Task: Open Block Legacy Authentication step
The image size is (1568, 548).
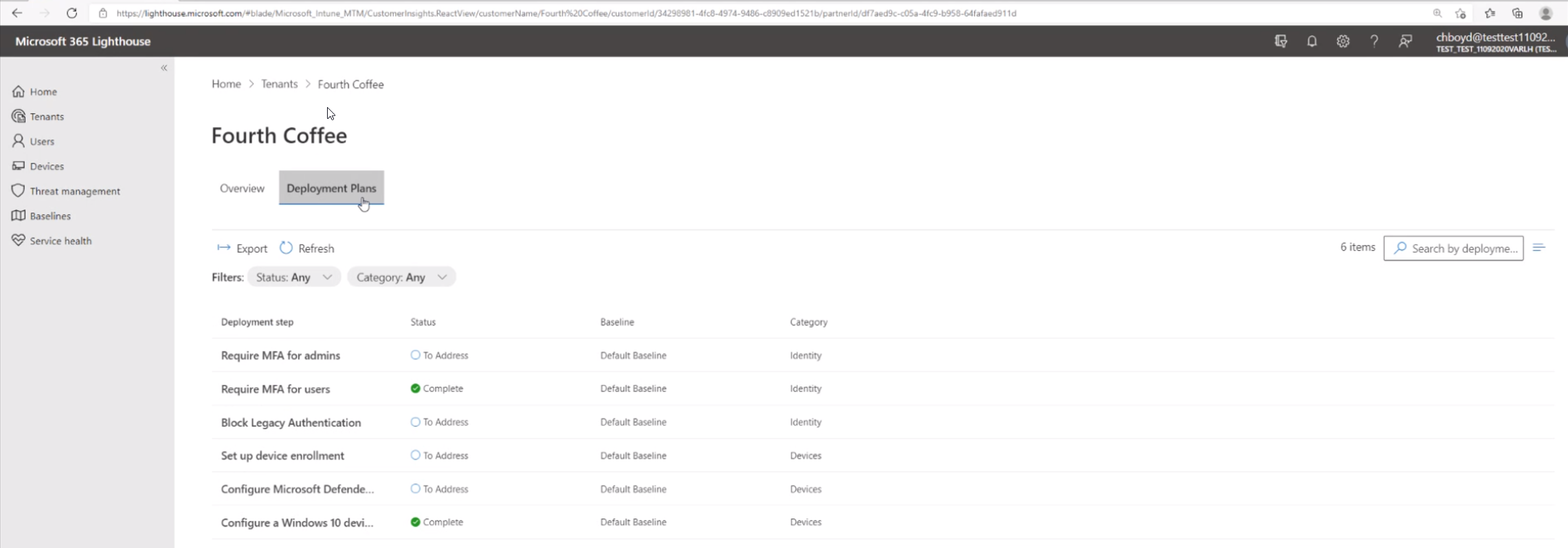Action: 291,422
